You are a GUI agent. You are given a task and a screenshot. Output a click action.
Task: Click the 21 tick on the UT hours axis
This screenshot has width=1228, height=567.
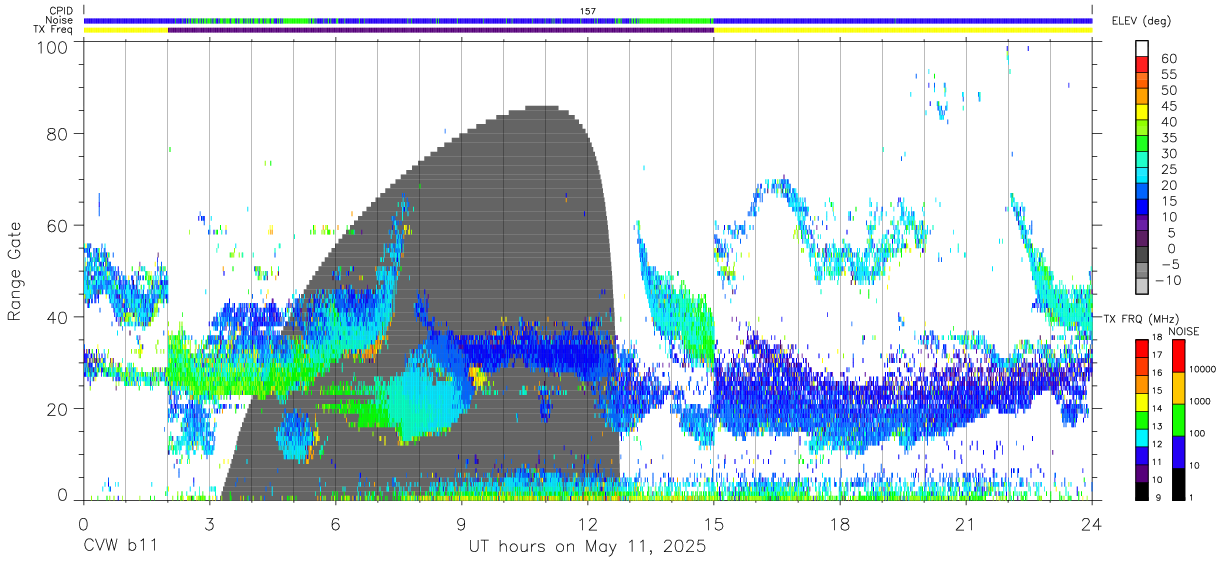[x=965, y=524]
